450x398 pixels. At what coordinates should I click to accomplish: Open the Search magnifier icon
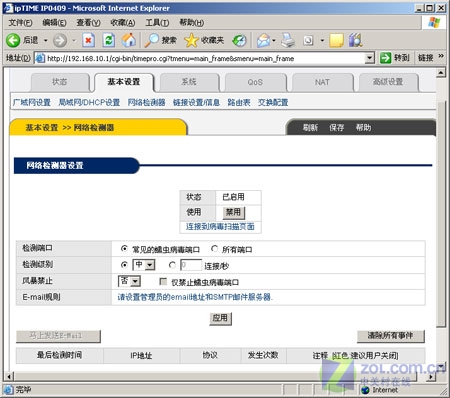point(152,40)
